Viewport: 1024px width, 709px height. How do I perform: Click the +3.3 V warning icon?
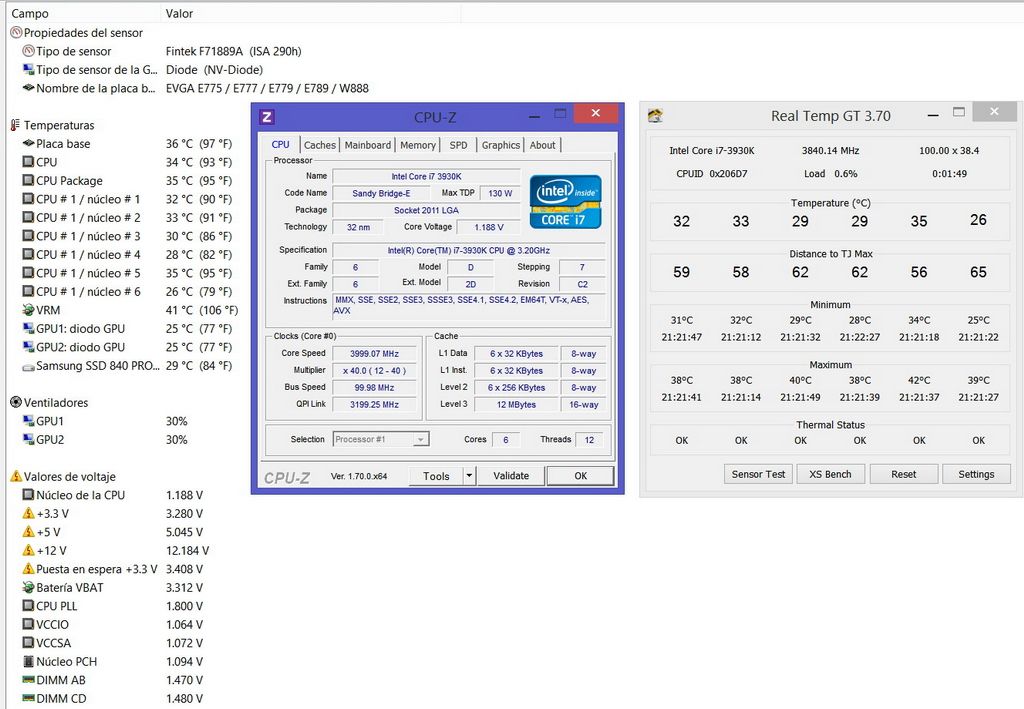(x=29, y=514)
